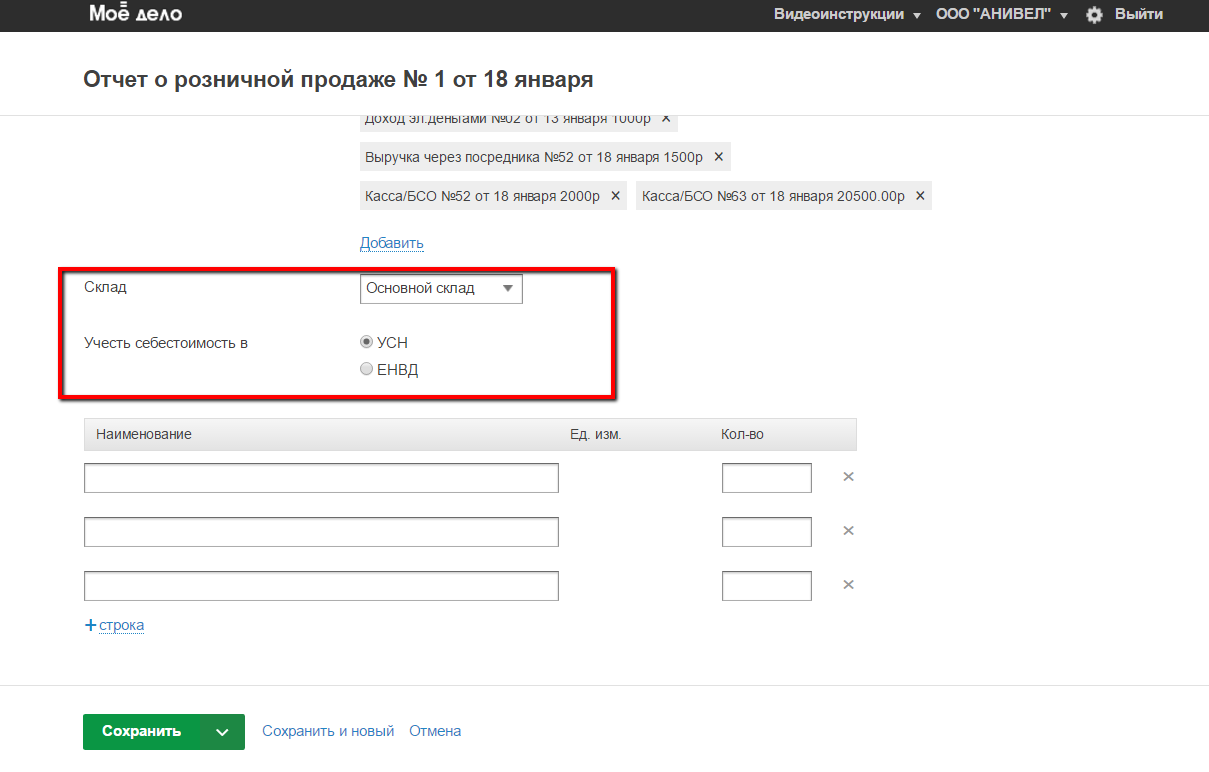The height and width of the screenshot is (772, 1209).
Task: Select the УСН radio button
Action: (366, 342)
